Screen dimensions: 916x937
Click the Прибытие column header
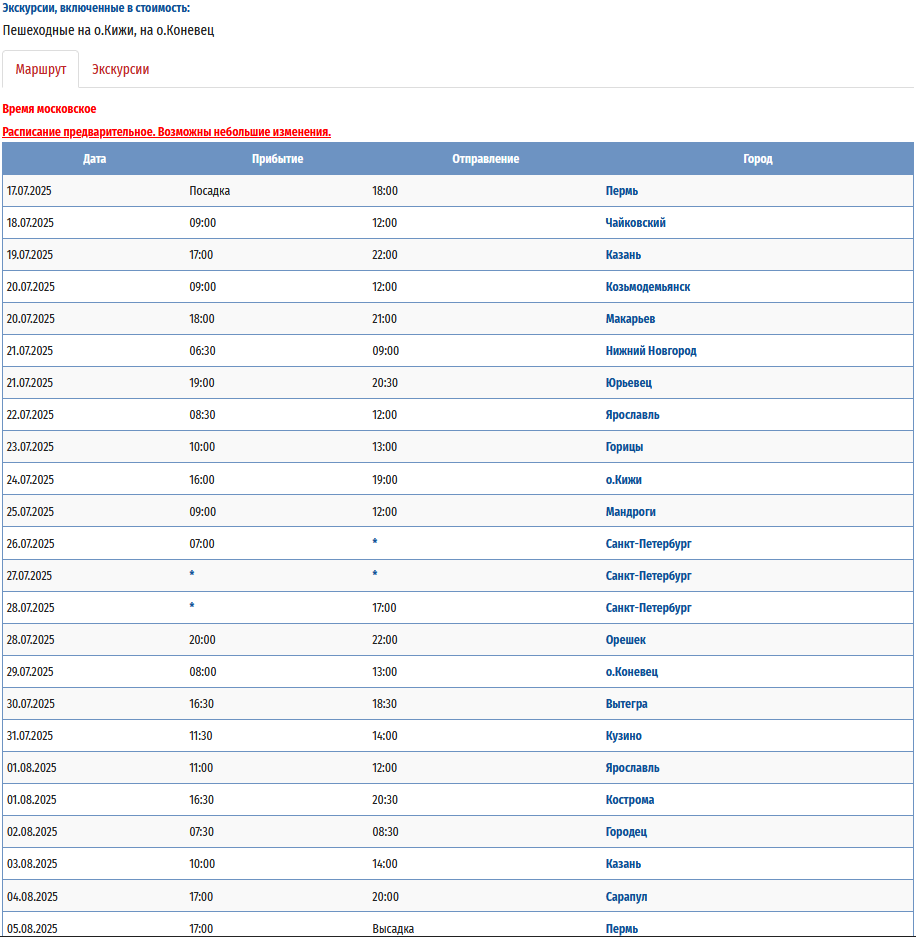pyautogui.click(x=277, y=159)
